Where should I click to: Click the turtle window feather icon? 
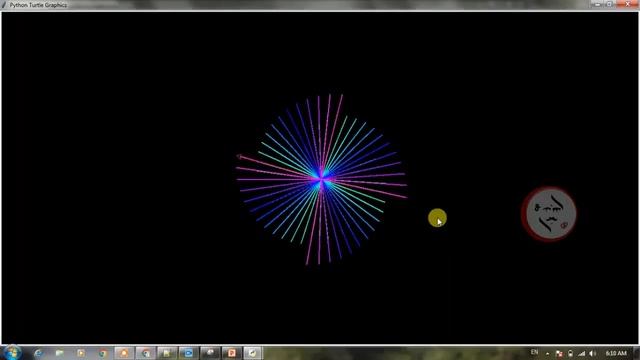(x=4, y=5)
